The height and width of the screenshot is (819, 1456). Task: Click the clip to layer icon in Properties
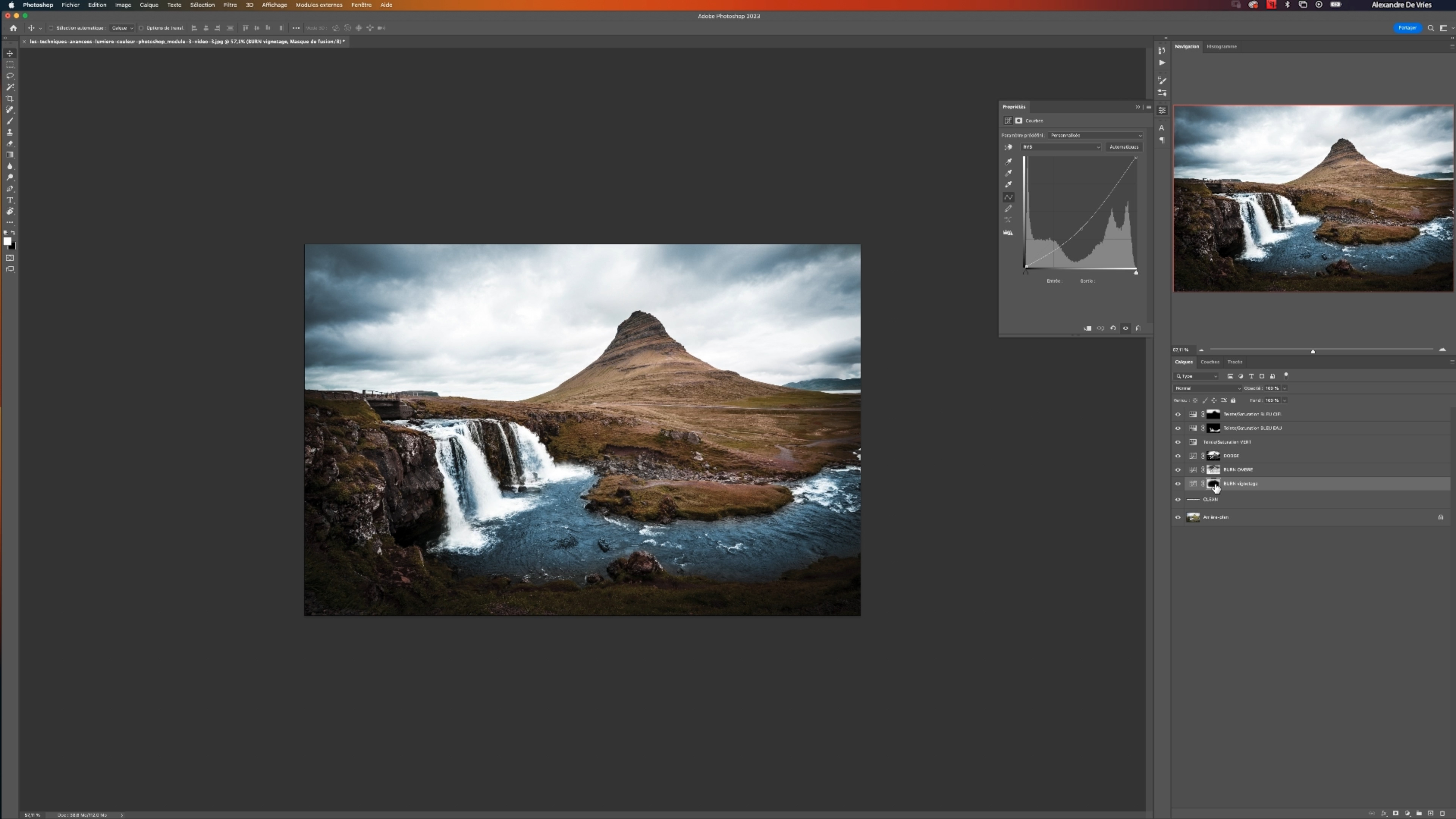click(x=1087, y=328)
